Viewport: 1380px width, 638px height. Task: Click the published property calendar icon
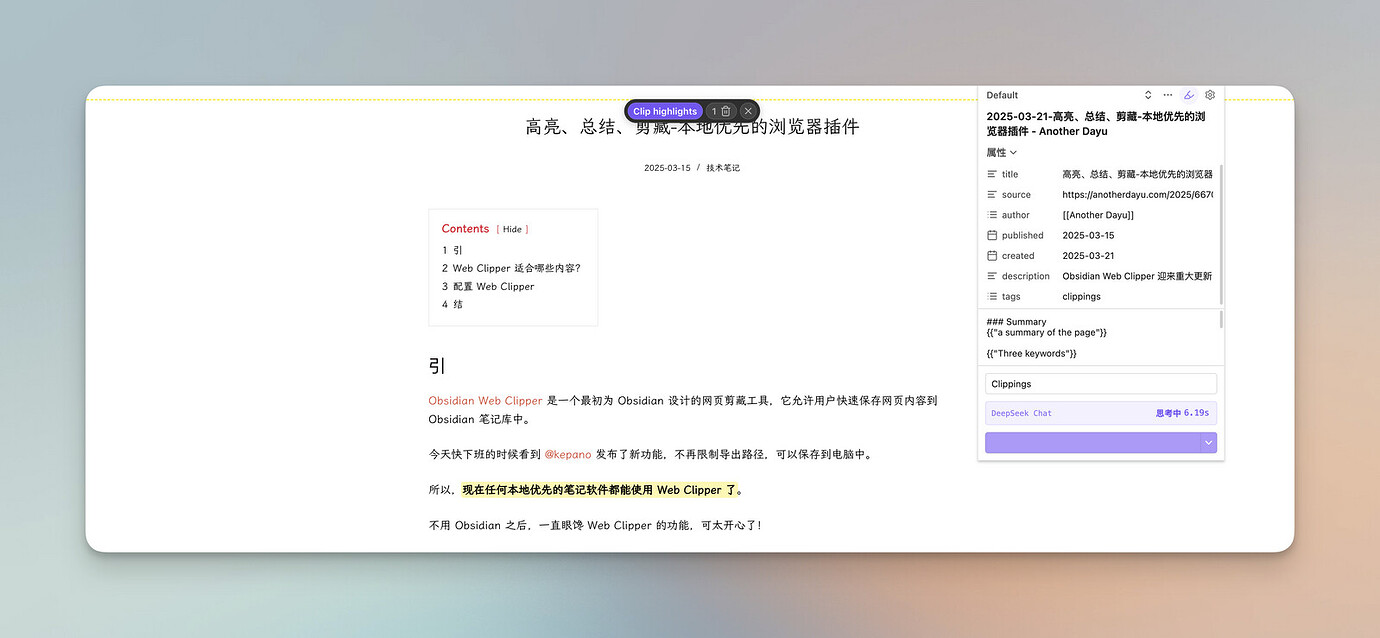click(x=992, y=236)
